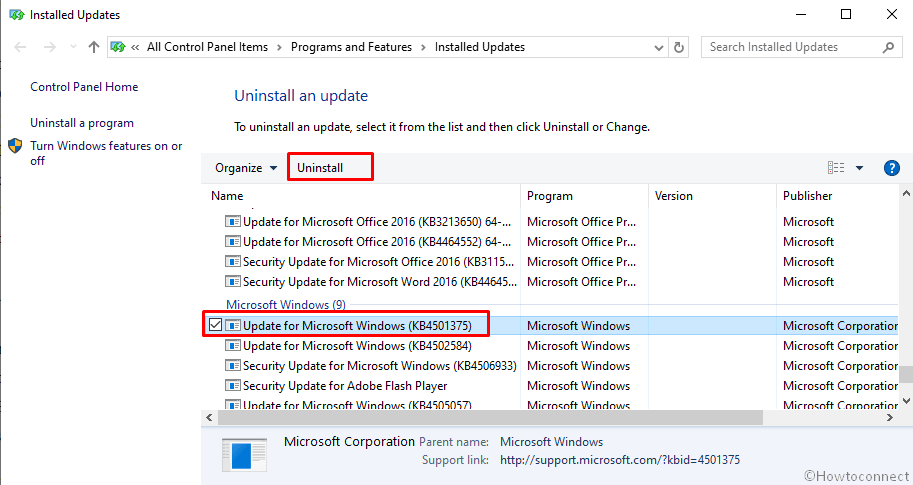
Task: Click icon of Word 2016 security update
Action: coord(233,281)
